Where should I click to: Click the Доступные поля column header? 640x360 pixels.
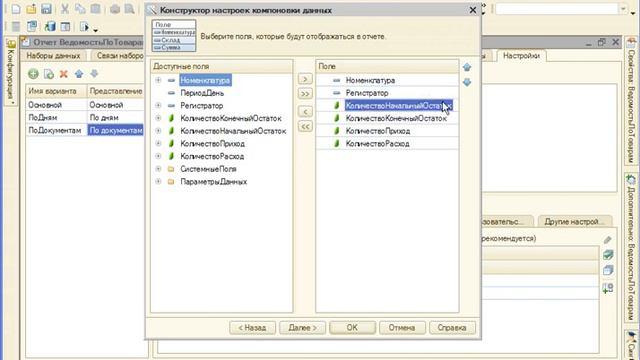[222, 66]
